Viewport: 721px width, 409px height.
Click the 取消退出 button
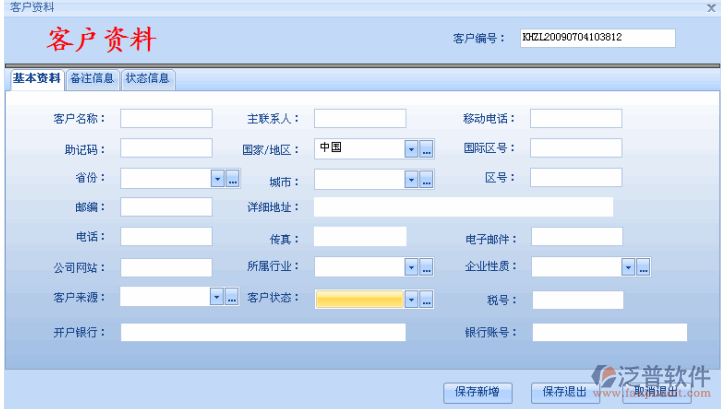[657, 392]
